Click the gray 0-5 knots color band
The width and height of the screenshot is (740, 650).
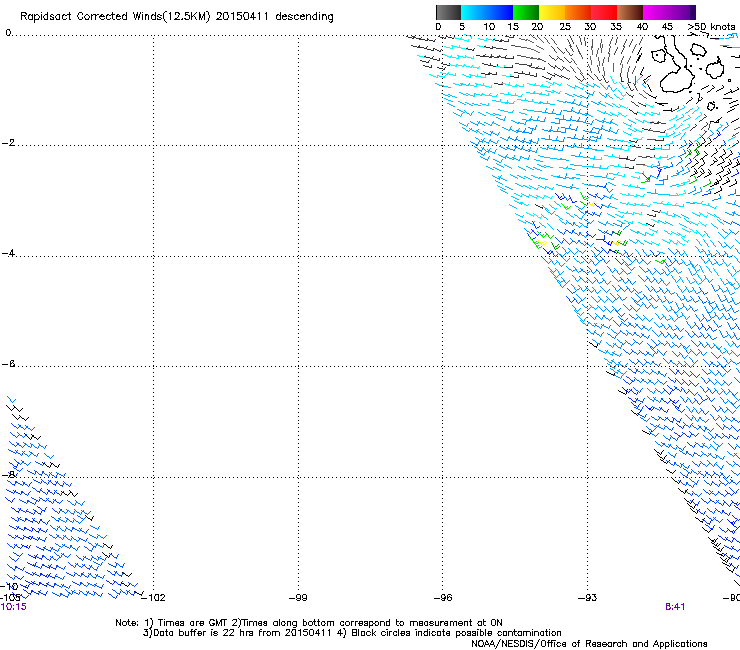pyautogui.click(x=448, y=12)
